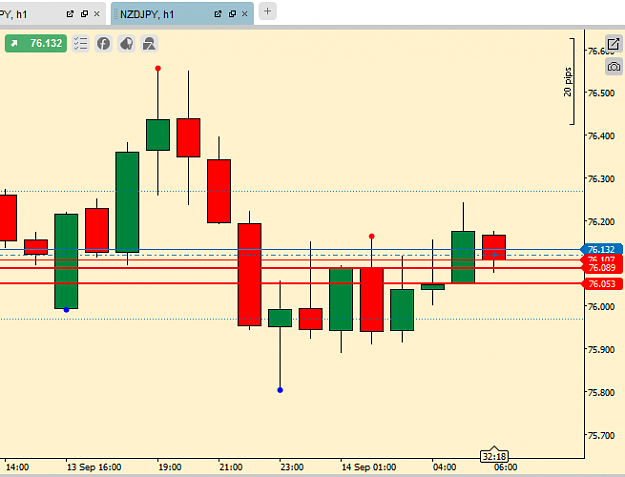The height and width of the screenshot is (477, 625).
Task: Click the 75.700 price axis label
Action: pos(601,435)
